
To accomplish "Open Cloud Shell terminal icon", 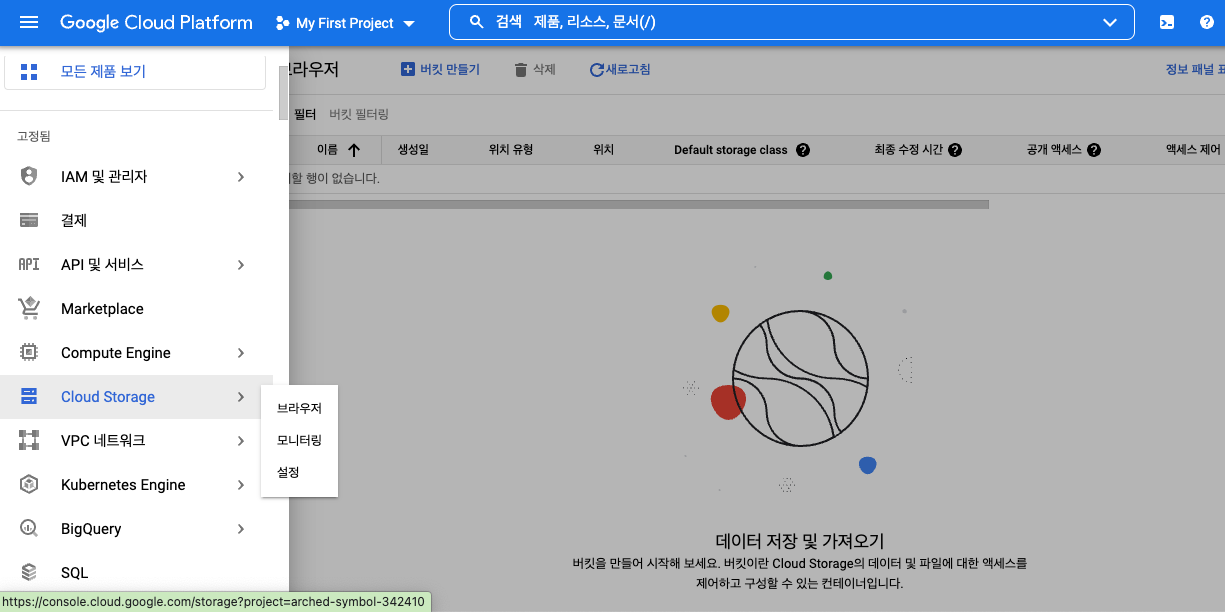I will 1166,22.
